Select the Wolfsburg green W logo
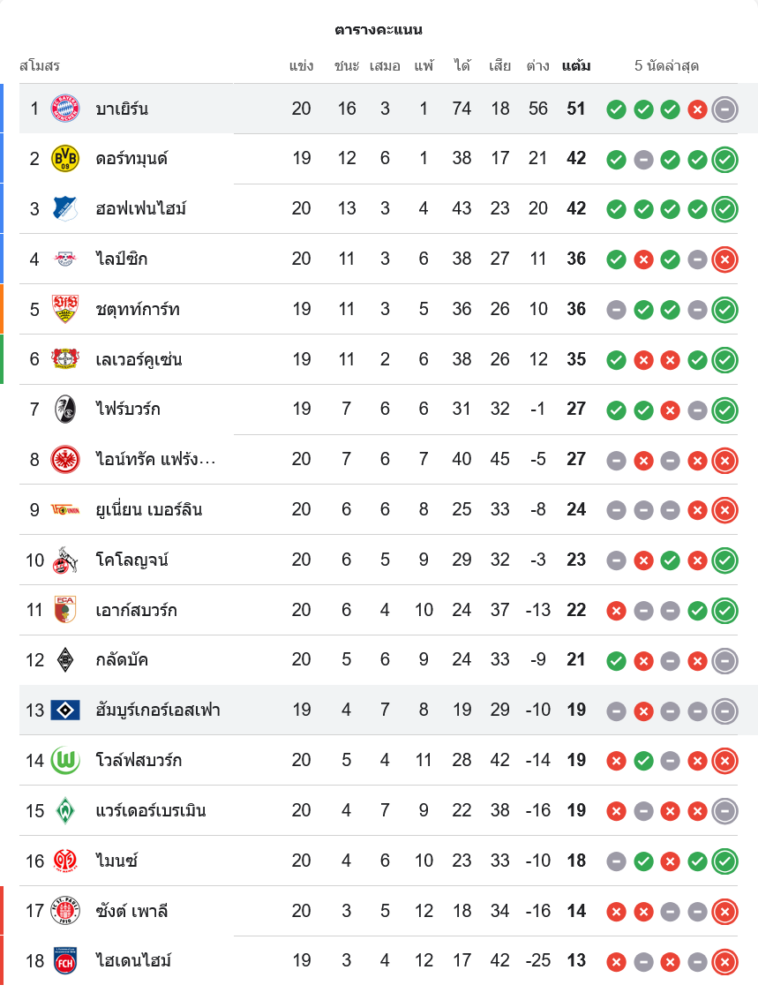The width and height of the screenshot is (758, 1000). [65, 760]
